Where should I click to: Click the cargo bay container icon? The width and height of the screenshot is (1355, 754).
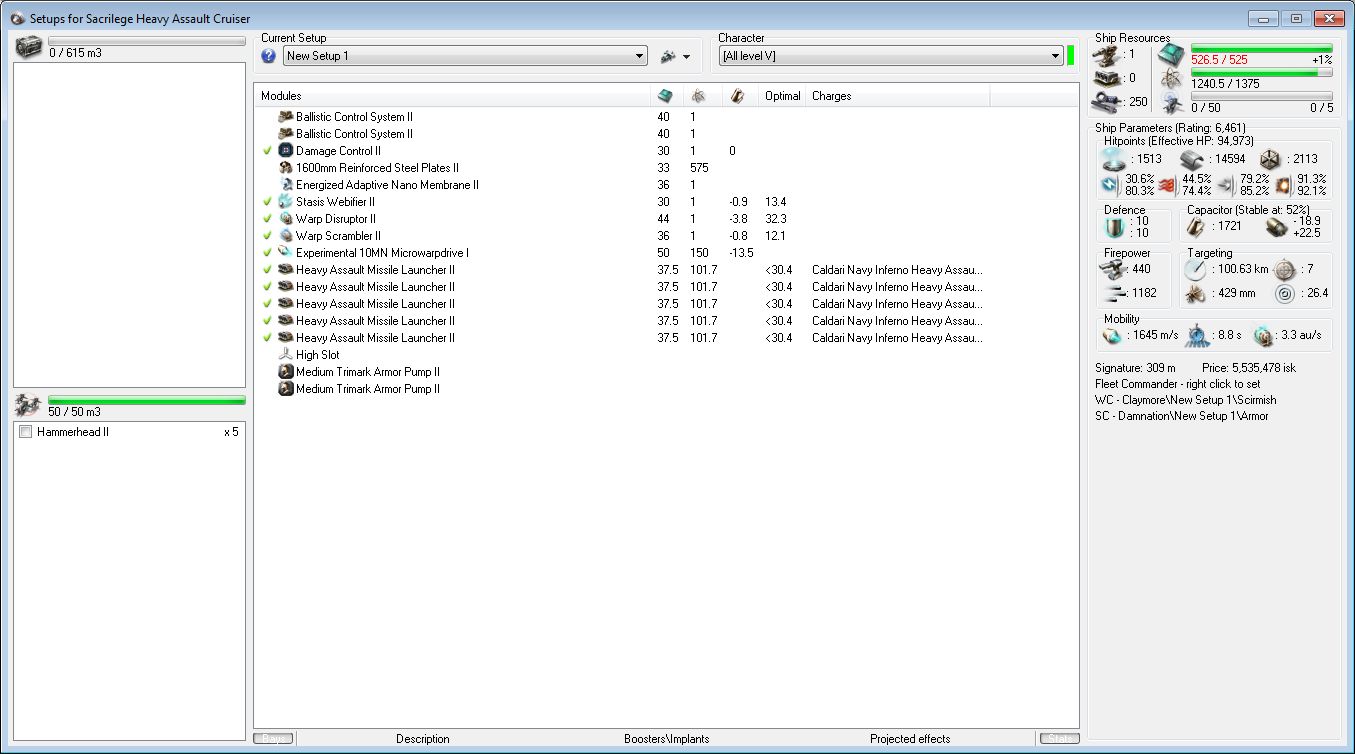[x=30, y=46]
